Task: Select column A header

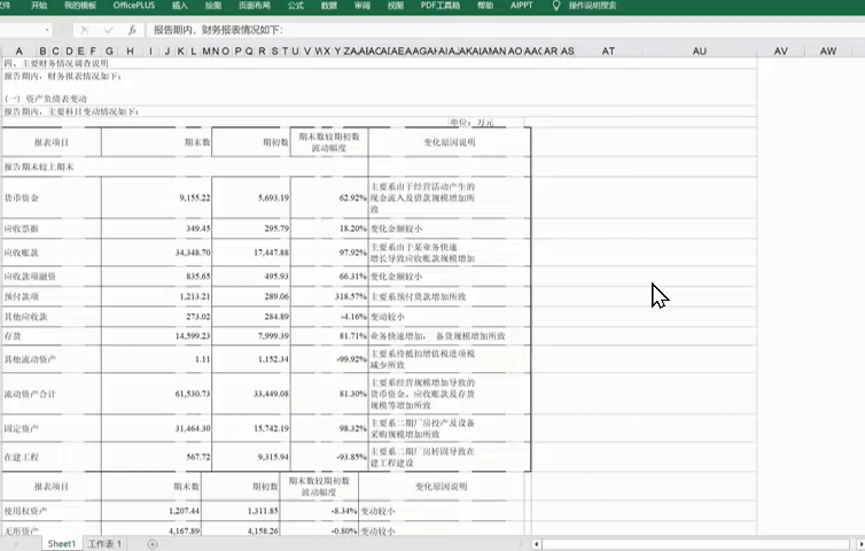Action: (19, 51)
